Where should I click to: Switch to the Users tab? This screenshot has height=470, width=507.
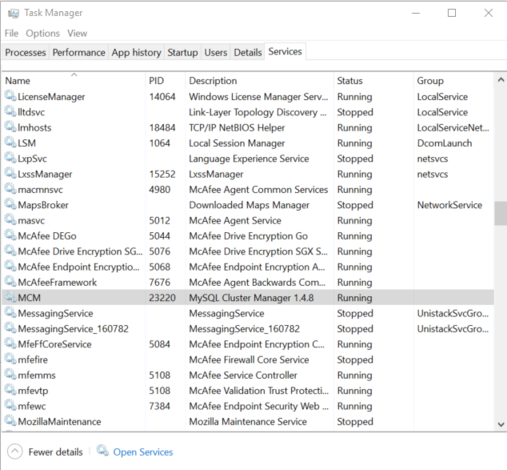pyautogui.click(x=216, y=52)
